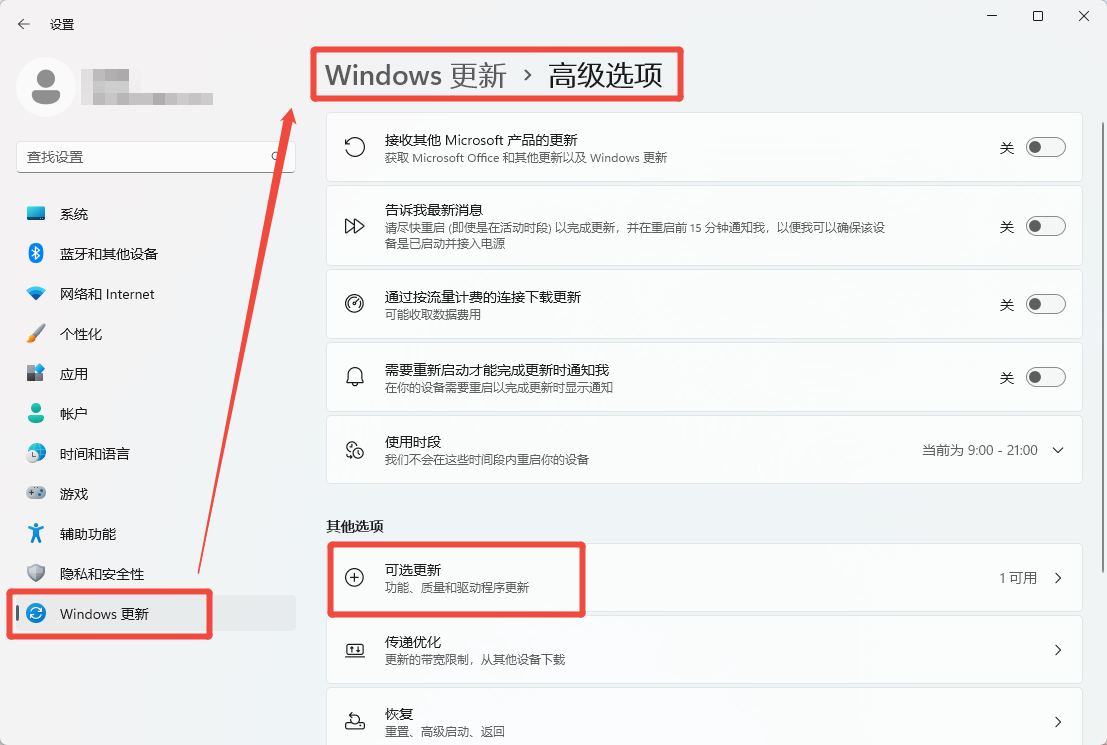Click the user avatar picture
Image resolution: width=1107 pixels, height=745 pixels.
pos(46,87)
